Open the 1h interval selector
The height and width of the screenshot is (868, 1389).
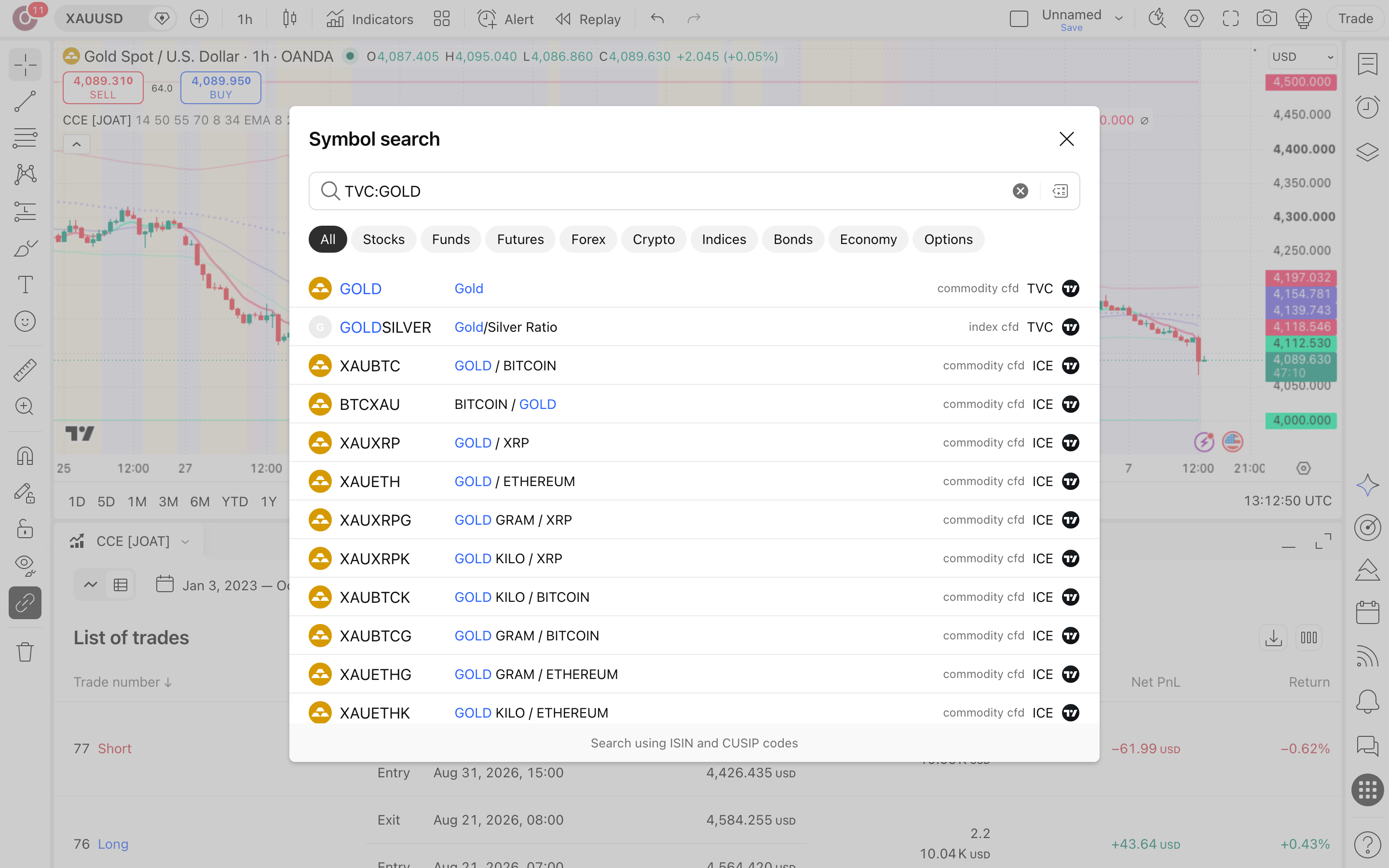pyautogui.click(x=245, y=19)
